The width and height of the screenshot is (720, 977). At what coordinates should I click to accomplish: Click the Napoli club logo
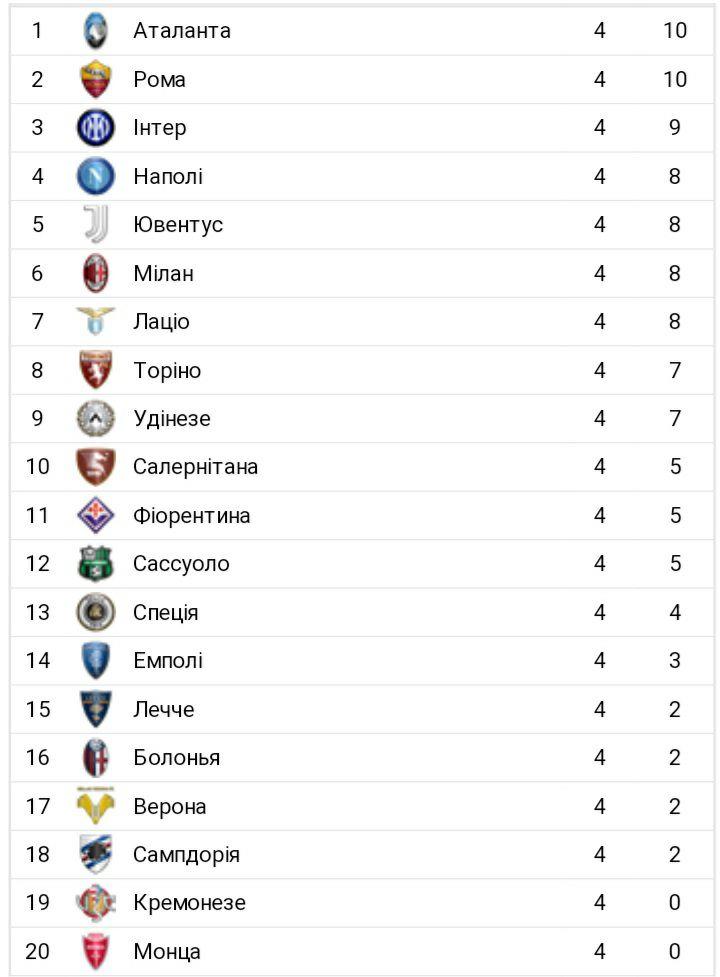click(96, 176)
